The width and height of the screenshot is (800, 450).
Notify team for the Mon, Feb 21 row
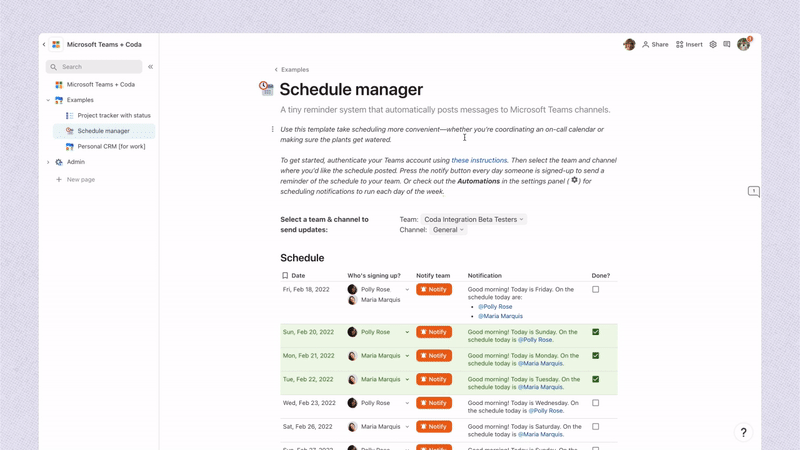click(434, 356)
